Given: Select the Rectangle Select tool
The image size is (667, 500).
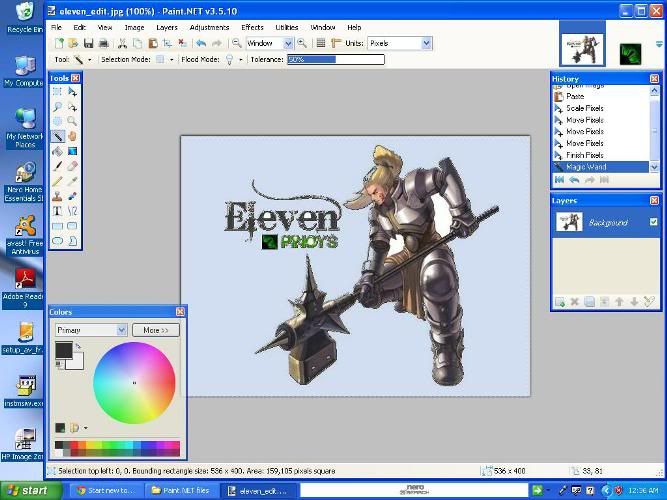Looking at the screenshot, I should pyautogui.click(x=57, y=91).
